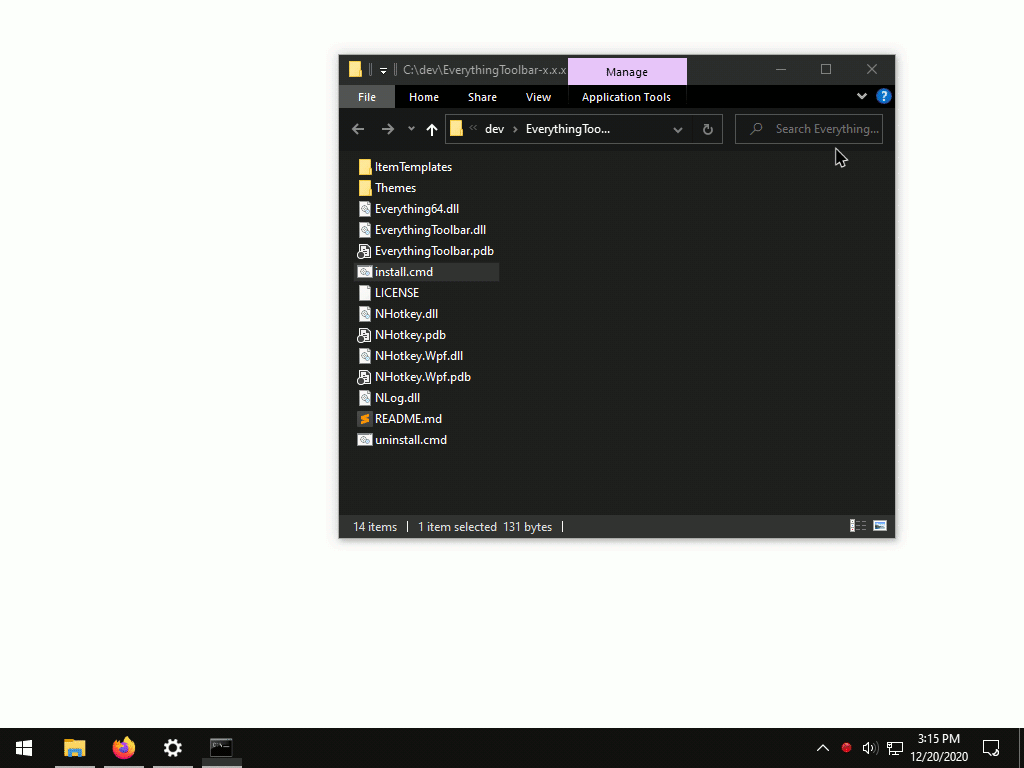1024x768 pixels.
Task: Select the NHotkey.pdb file name
Action: coord(410,335)
